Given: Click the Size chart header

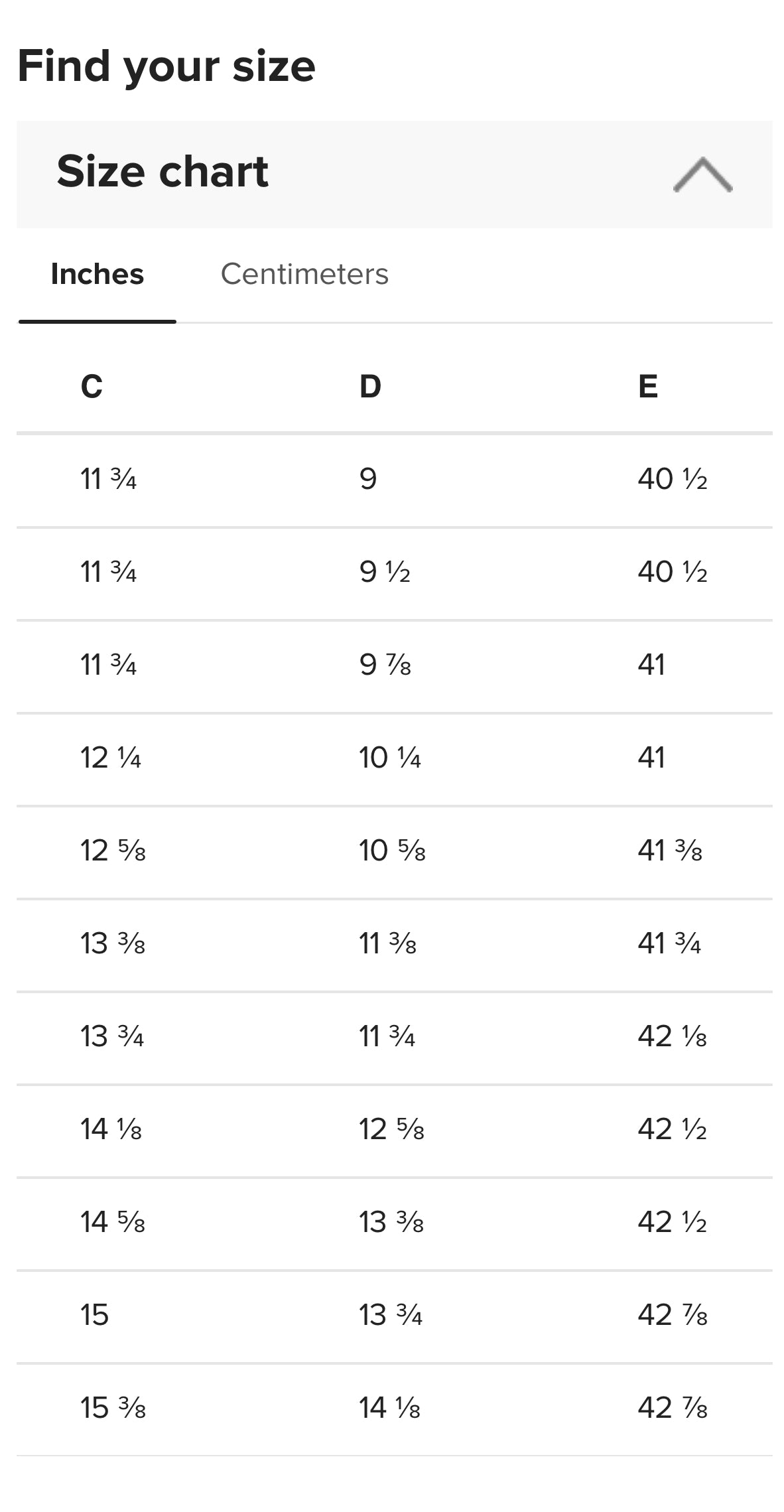Looking at the screenshot, I should 394,174.
